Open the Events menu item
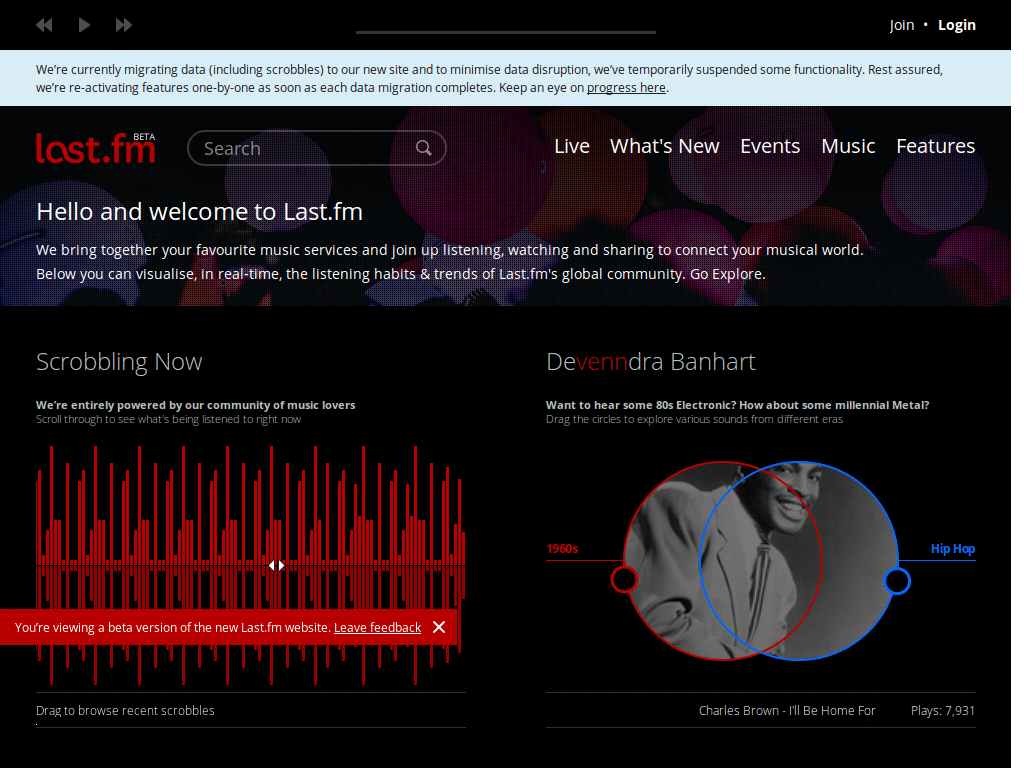 [770, 146]
